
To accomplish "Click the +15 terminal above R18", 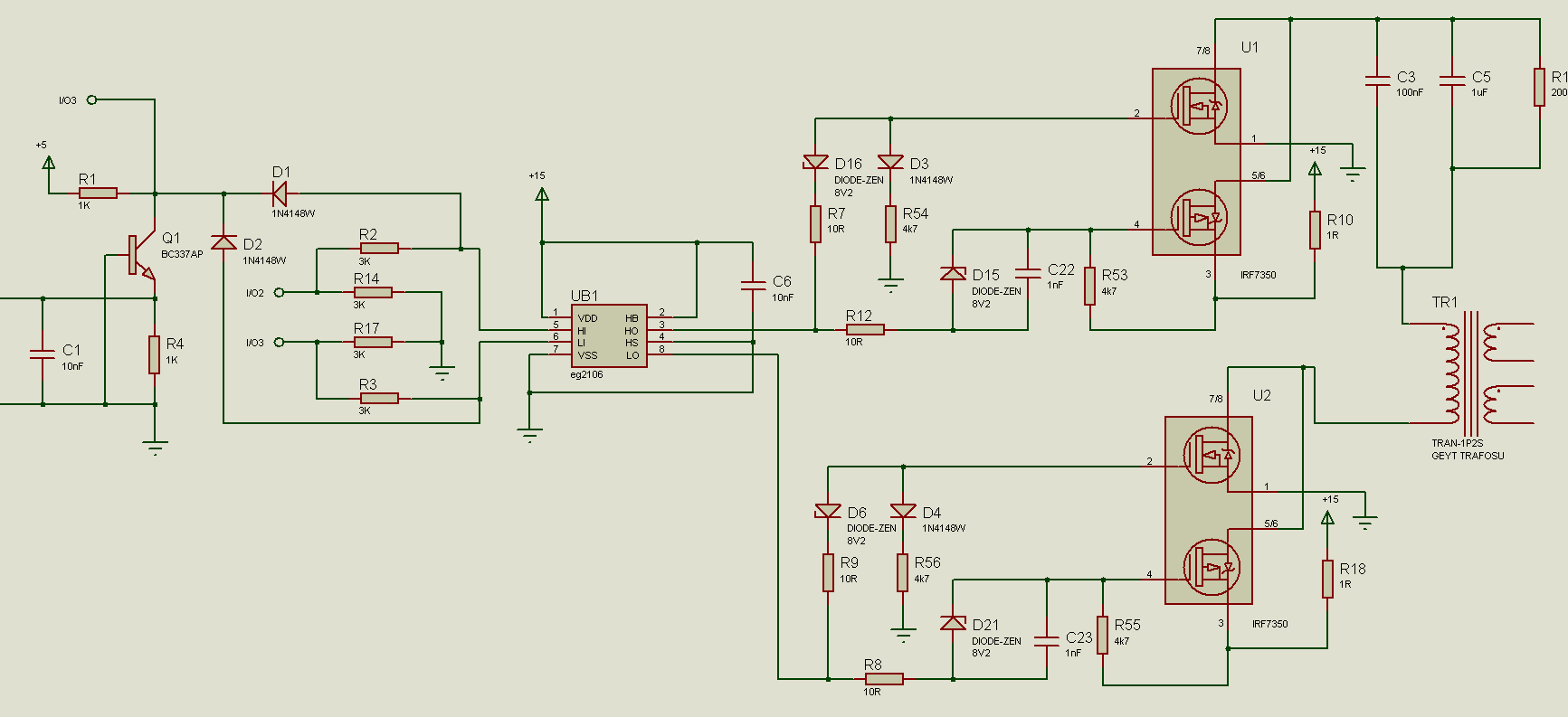I will tap(1327, 517).
